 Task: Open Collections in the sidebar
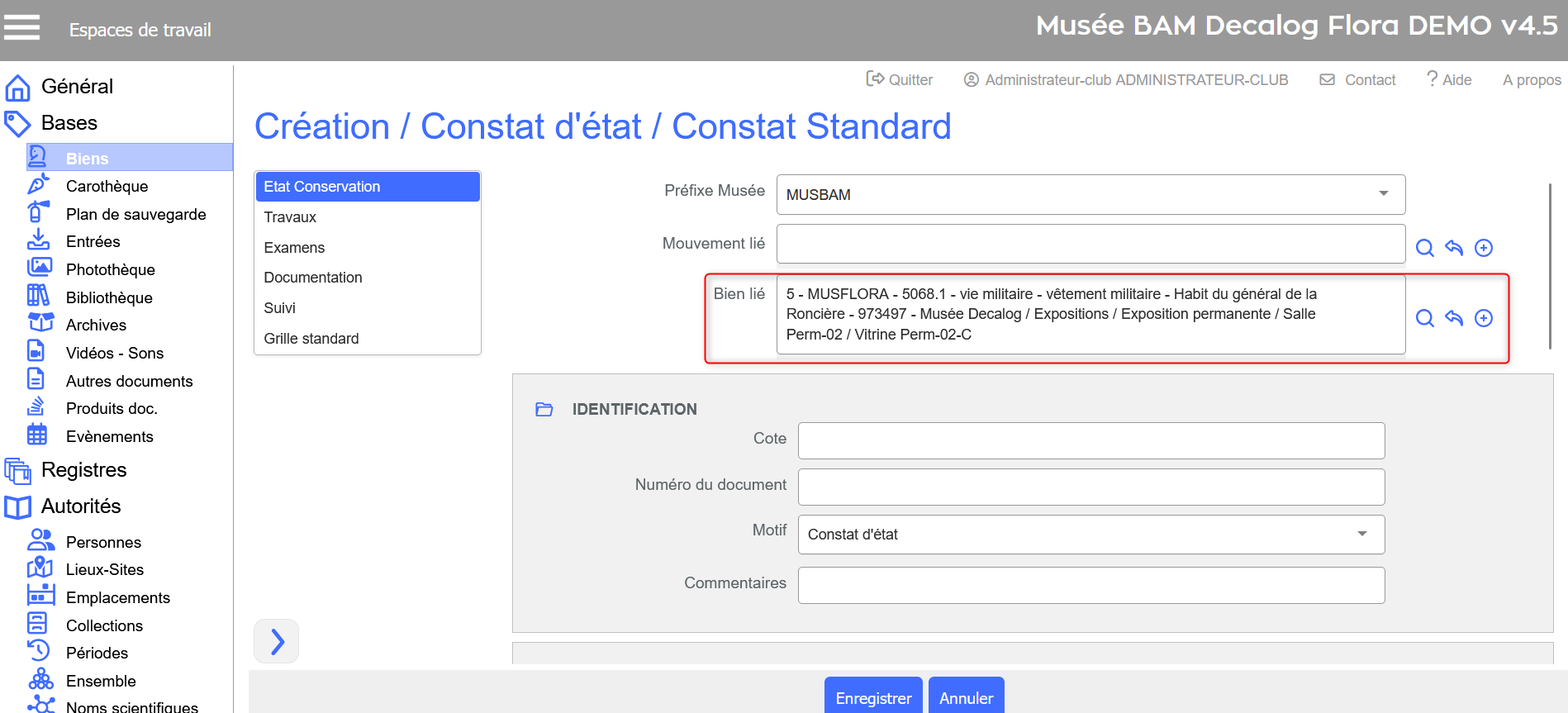coord(104,625)
